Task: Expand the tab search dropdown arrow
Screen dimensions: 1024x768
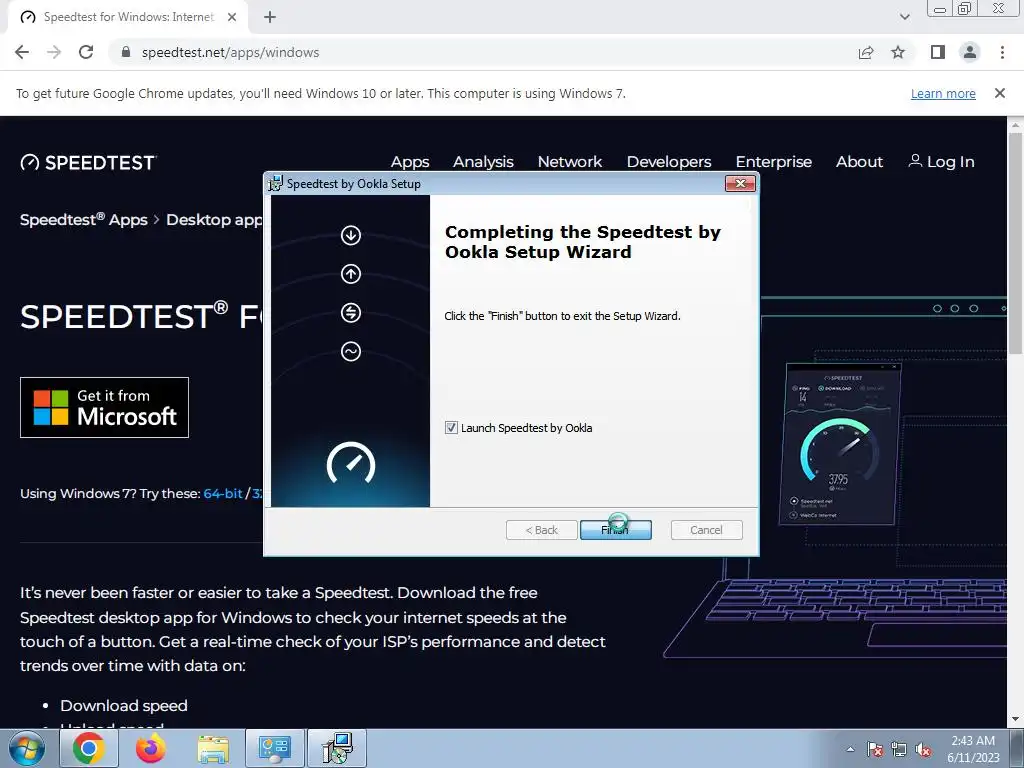Action: click(x=904, y=17)
